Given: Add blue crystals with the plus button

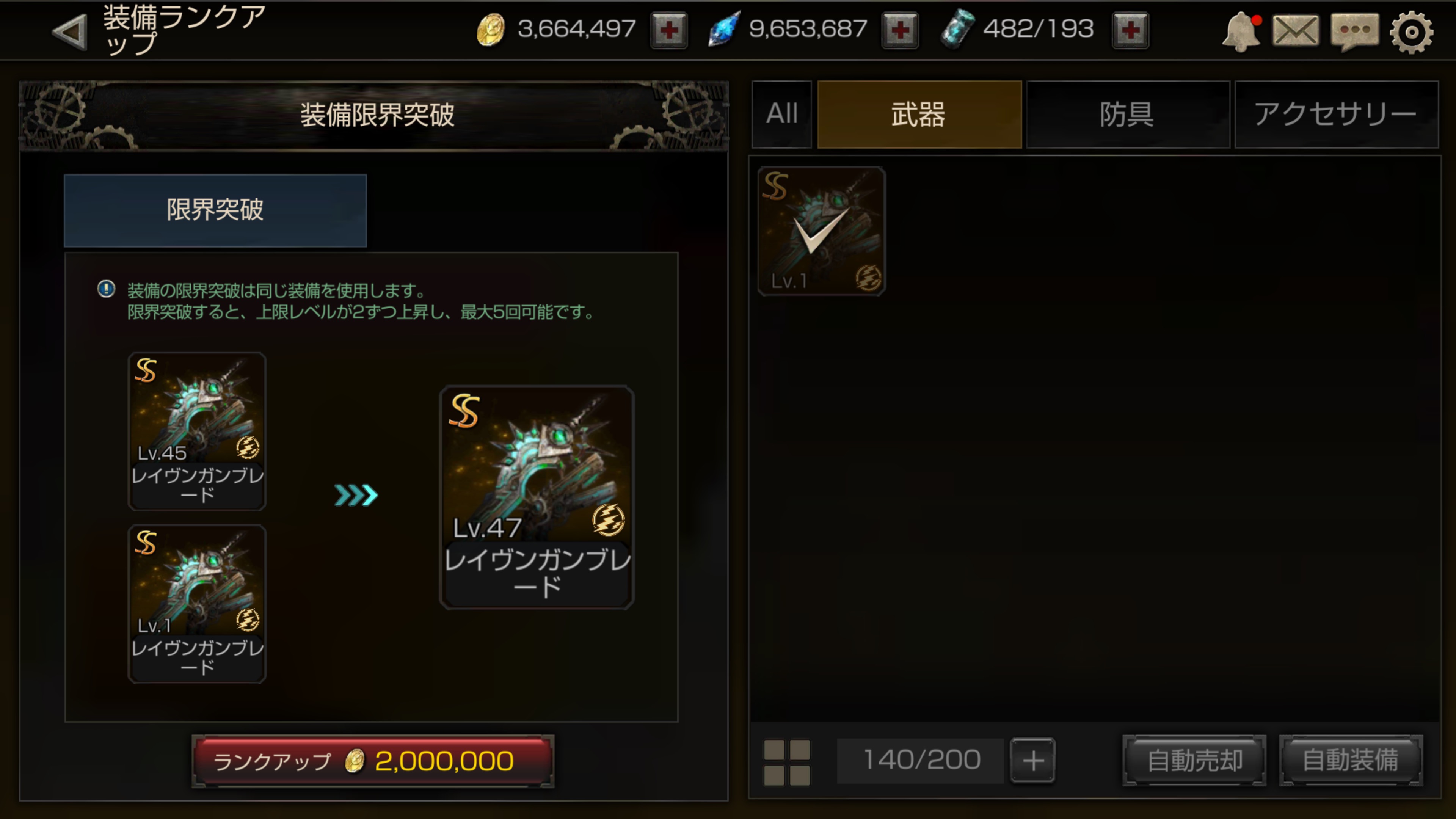Looking at the screenshot, I should [x=900, y=30].
